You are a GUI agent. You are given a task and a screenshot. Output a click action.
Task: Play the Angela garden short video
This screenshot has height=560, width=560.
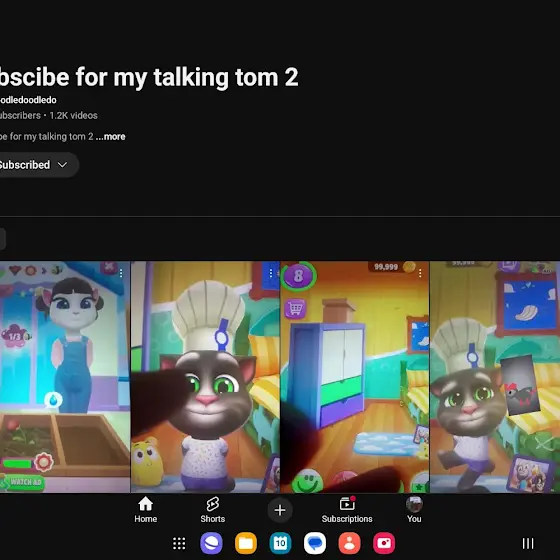click(x=65, y=377)
